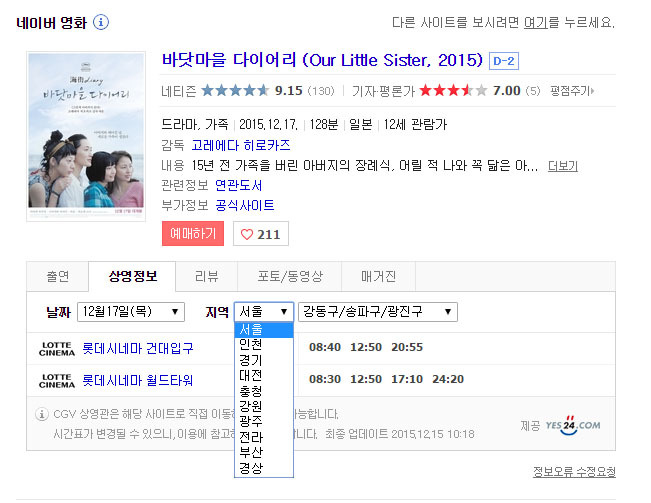This screenshot has width=651, height=503.
Task: Click the critic score 7.00
Action: 507,90
